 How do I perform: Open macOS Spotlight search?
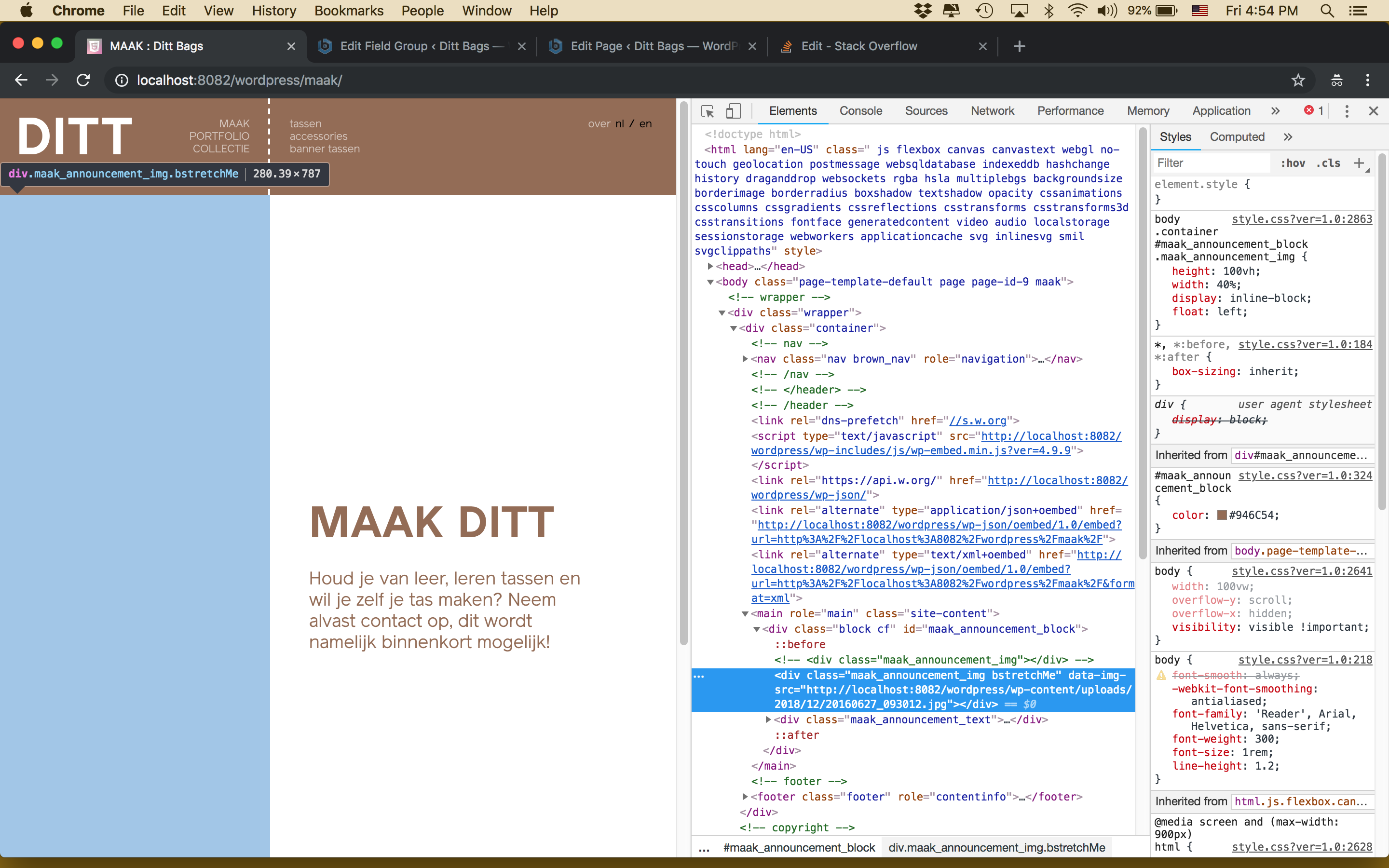(1327, 10)
